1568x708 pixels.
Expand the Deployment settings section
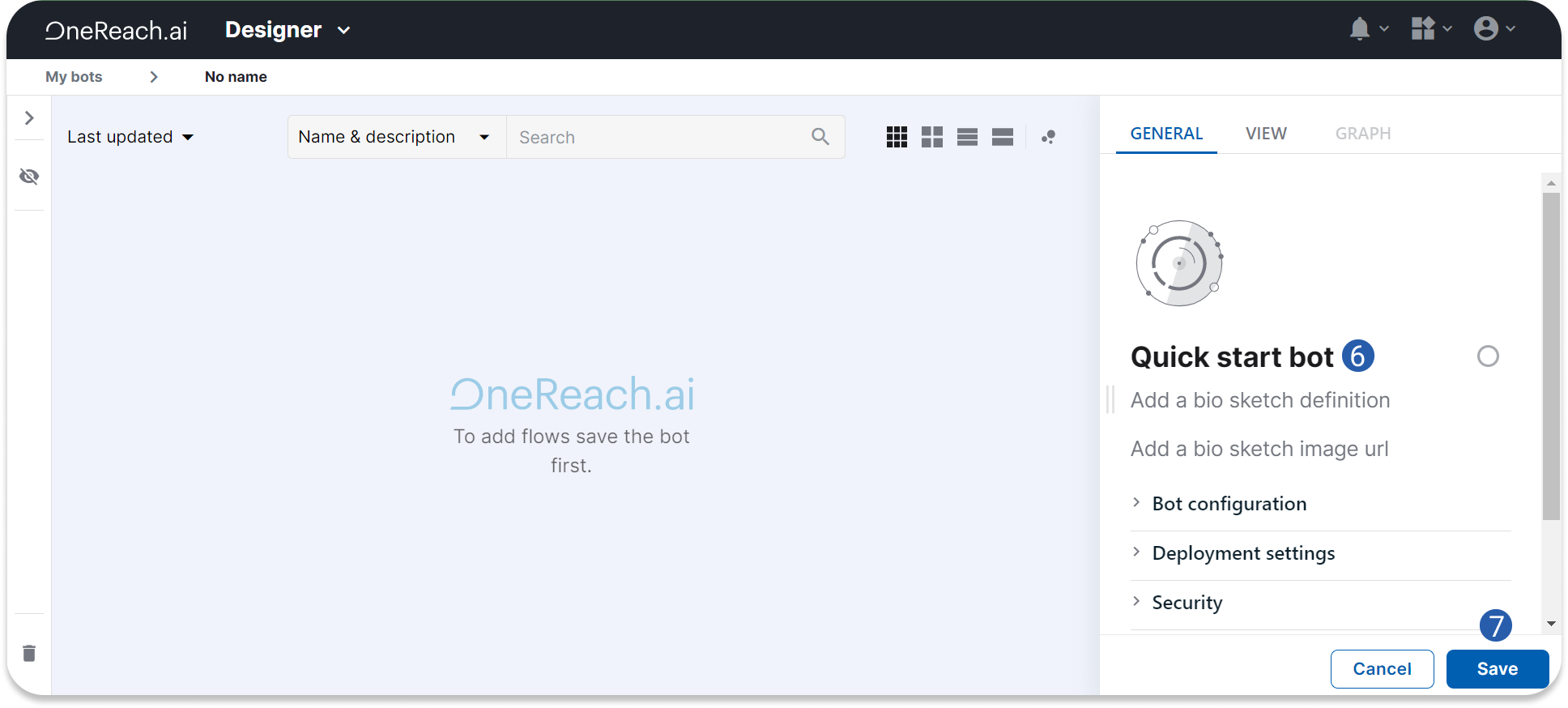pos(1242,553)
